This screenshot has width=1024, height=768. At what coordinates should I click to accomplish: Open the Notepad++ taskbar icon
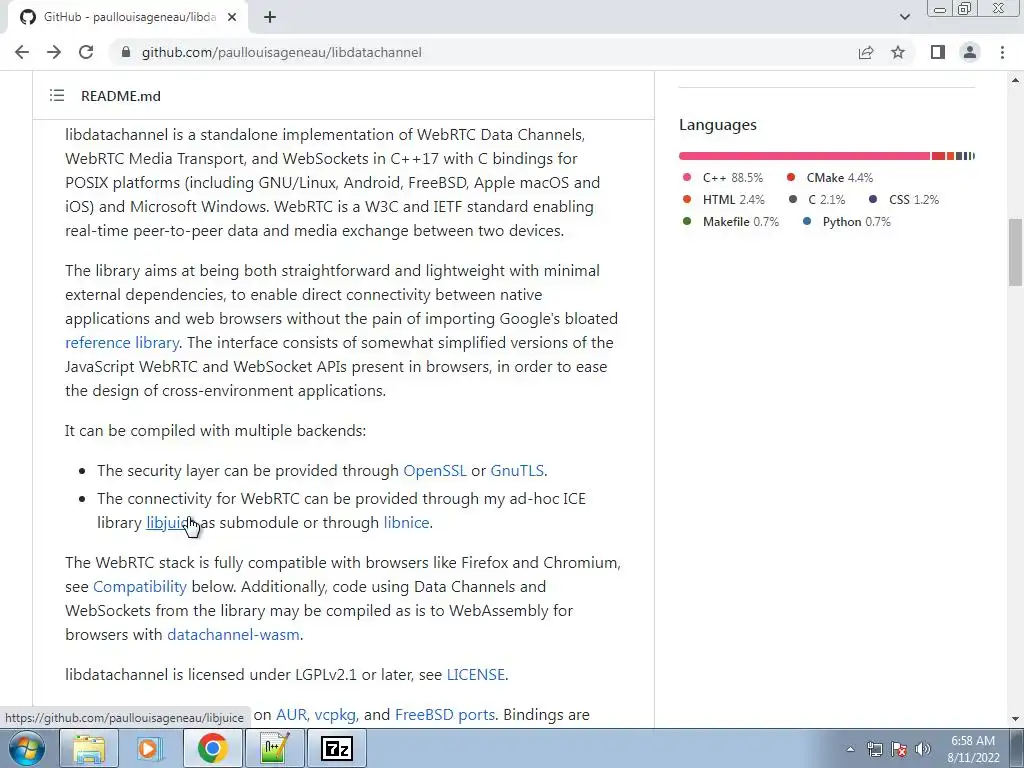click(x=274, y=748)
